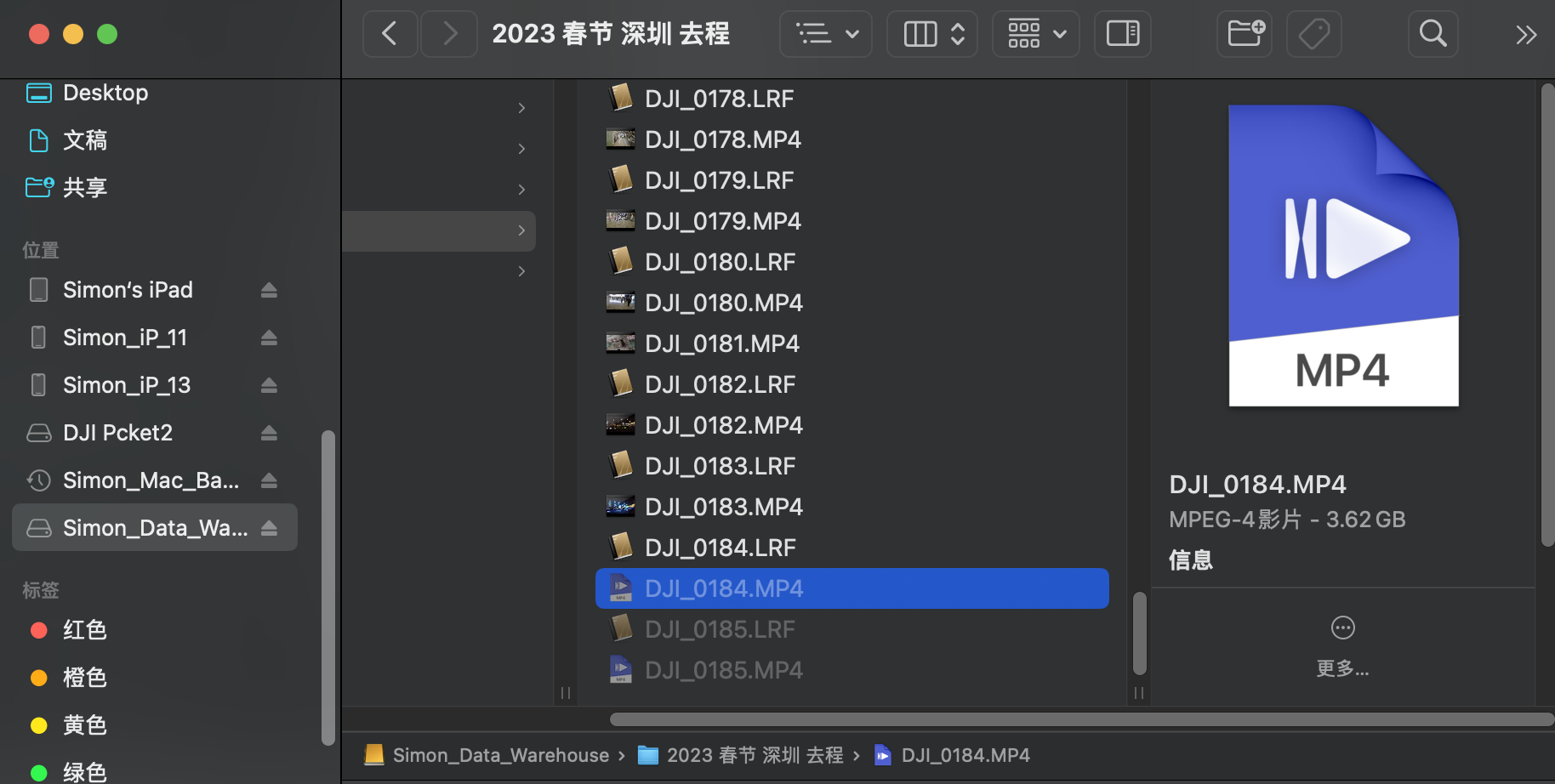This screenshot has height=784, width=1555.
Task: Click the large MP4 preview icon
Action: [1343, 255]
